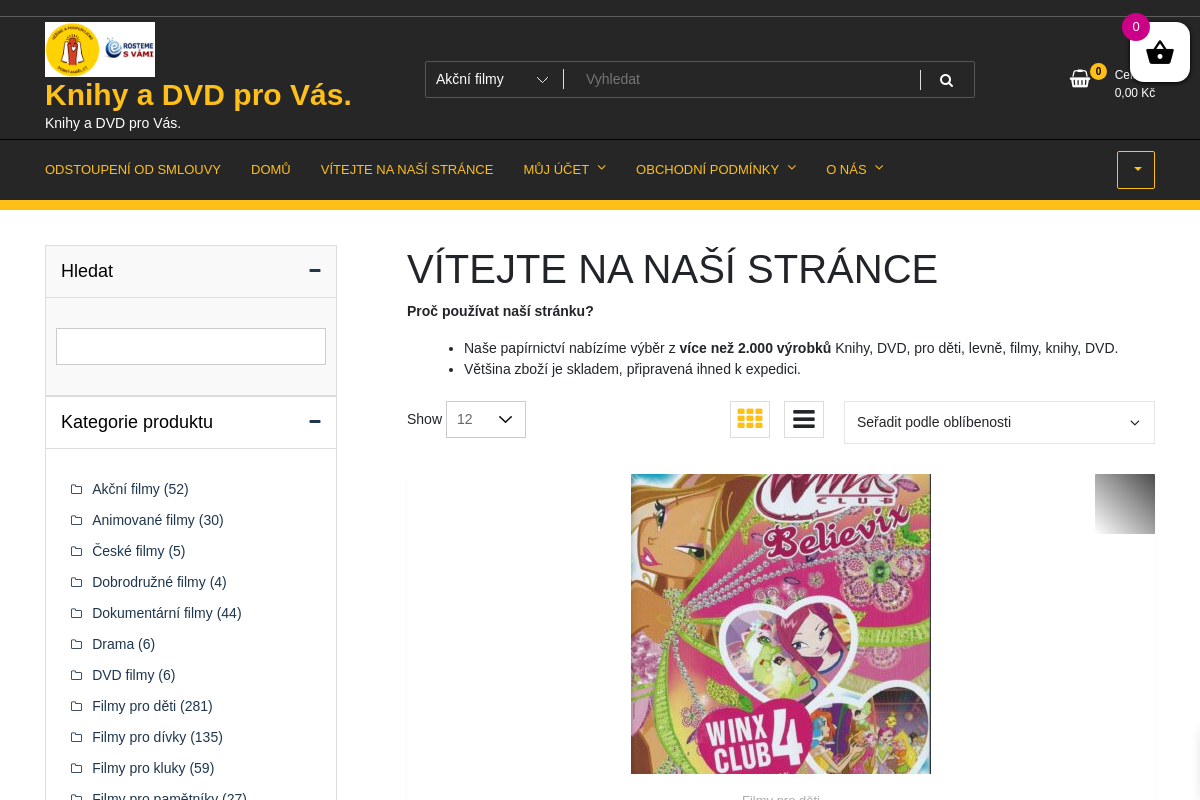Switch to grid view layout
The height and width of the screenshot is (800, 1200).
tap(750, 419)
